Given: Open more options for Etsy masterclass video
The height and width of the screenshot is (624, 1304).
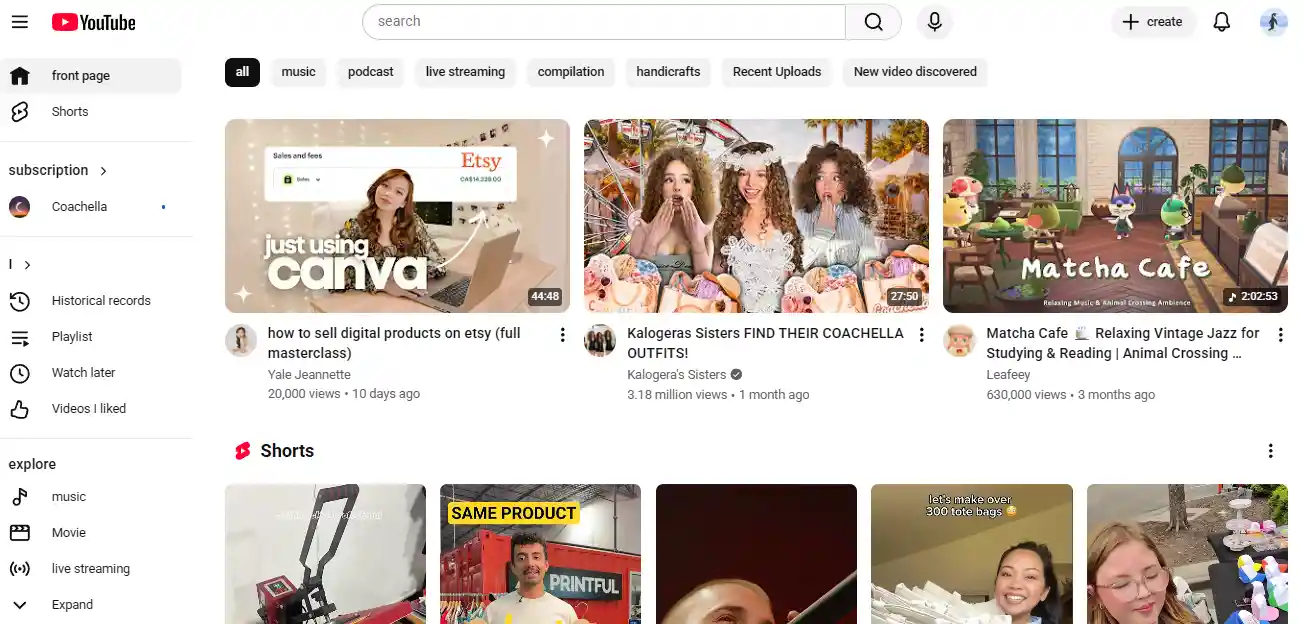Looking at the screenshot, I should (562, 335).
